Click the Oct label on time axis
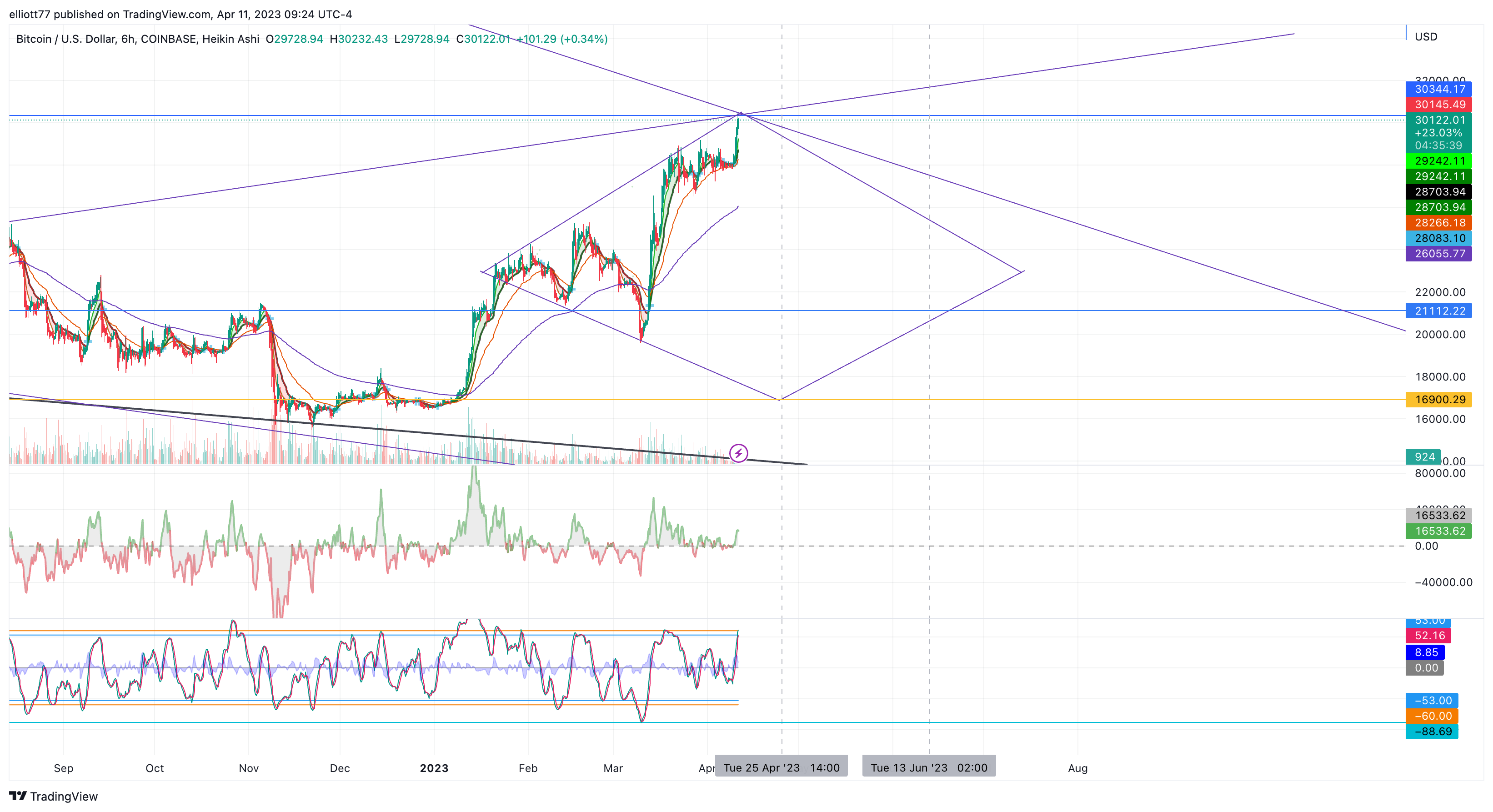This screenshot has height=812, width=1493. click(x=155, y=768)
